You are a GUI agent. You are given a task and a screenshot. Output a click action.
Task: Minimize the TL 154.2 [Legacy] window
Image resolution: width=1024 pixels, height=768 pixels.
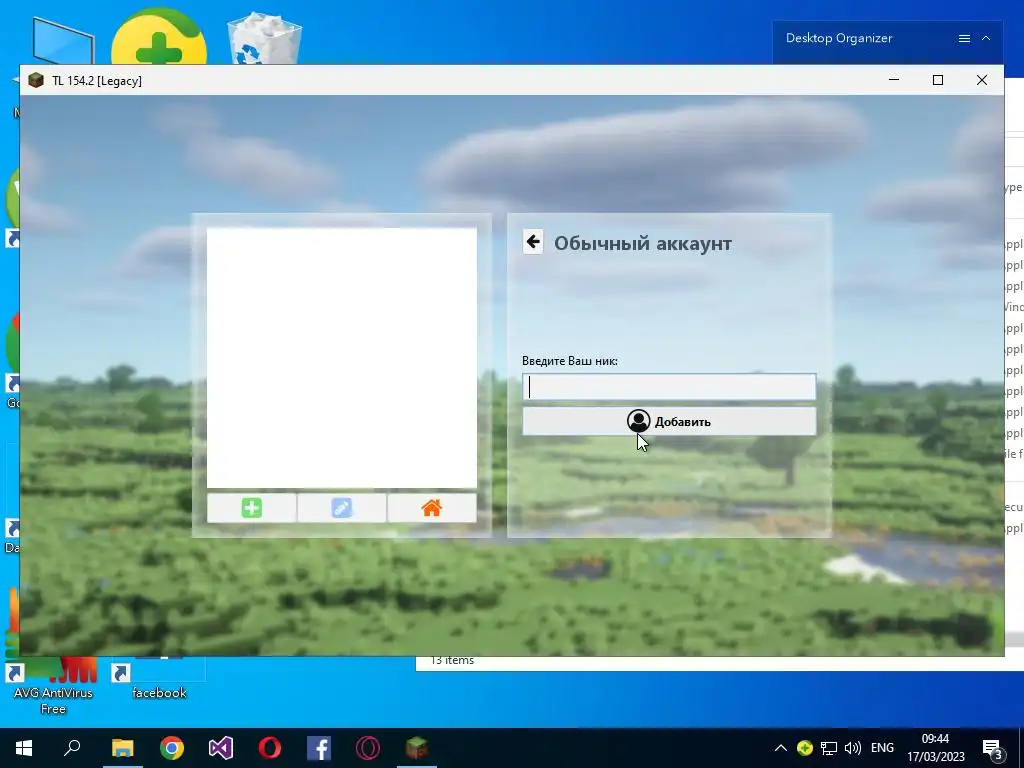(x=894, y=80)
